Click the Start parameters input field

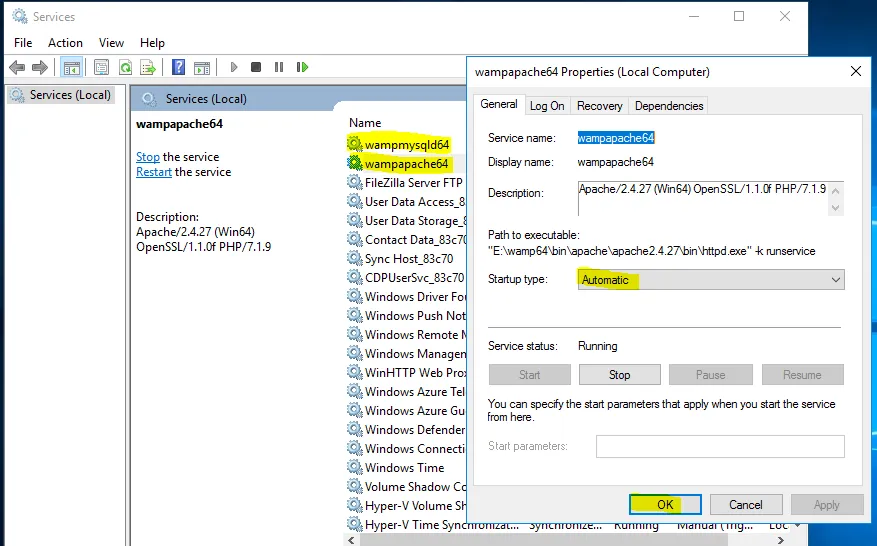(720, 446)
